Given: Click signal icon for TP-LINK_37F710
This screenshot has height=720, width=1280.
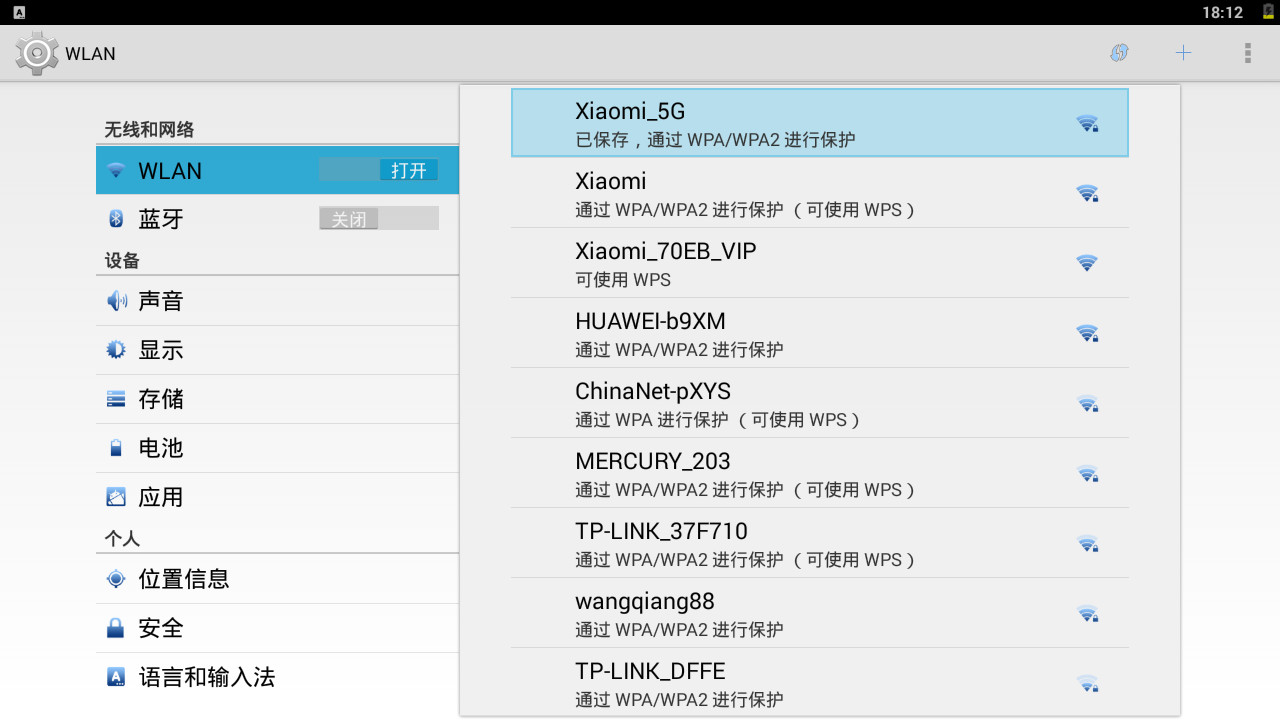Looking at the screenshot, I should pos(1087,543).
